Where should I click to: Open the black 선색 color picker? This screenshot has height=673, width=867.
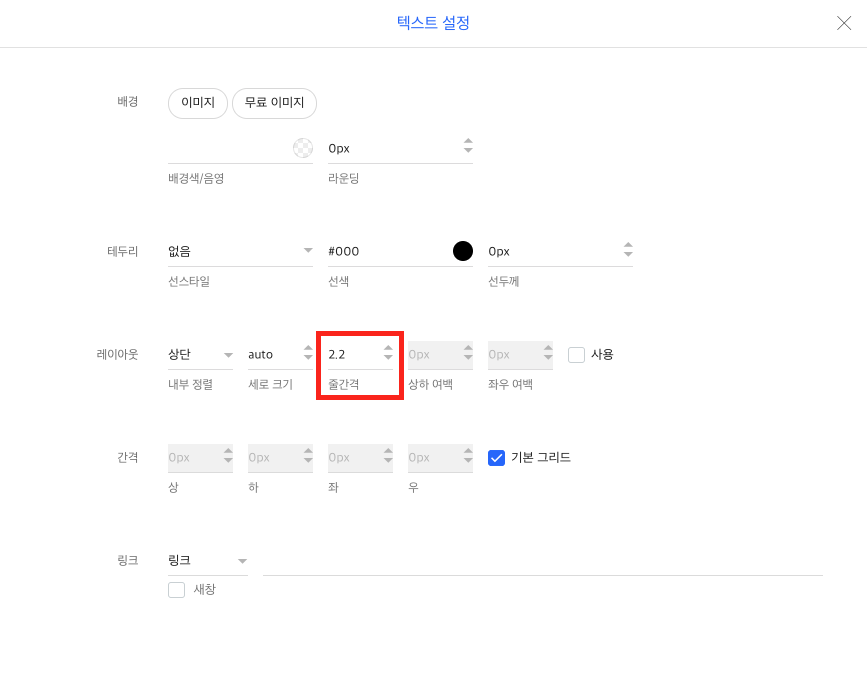462,251
